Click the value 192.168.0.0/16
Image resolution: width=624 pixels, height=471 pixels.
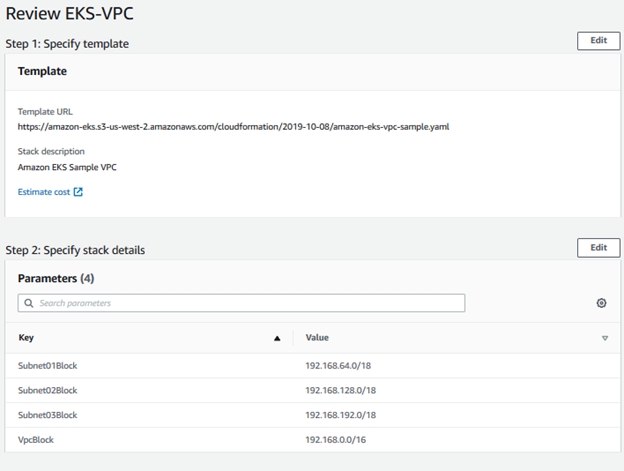click(336, 438)
